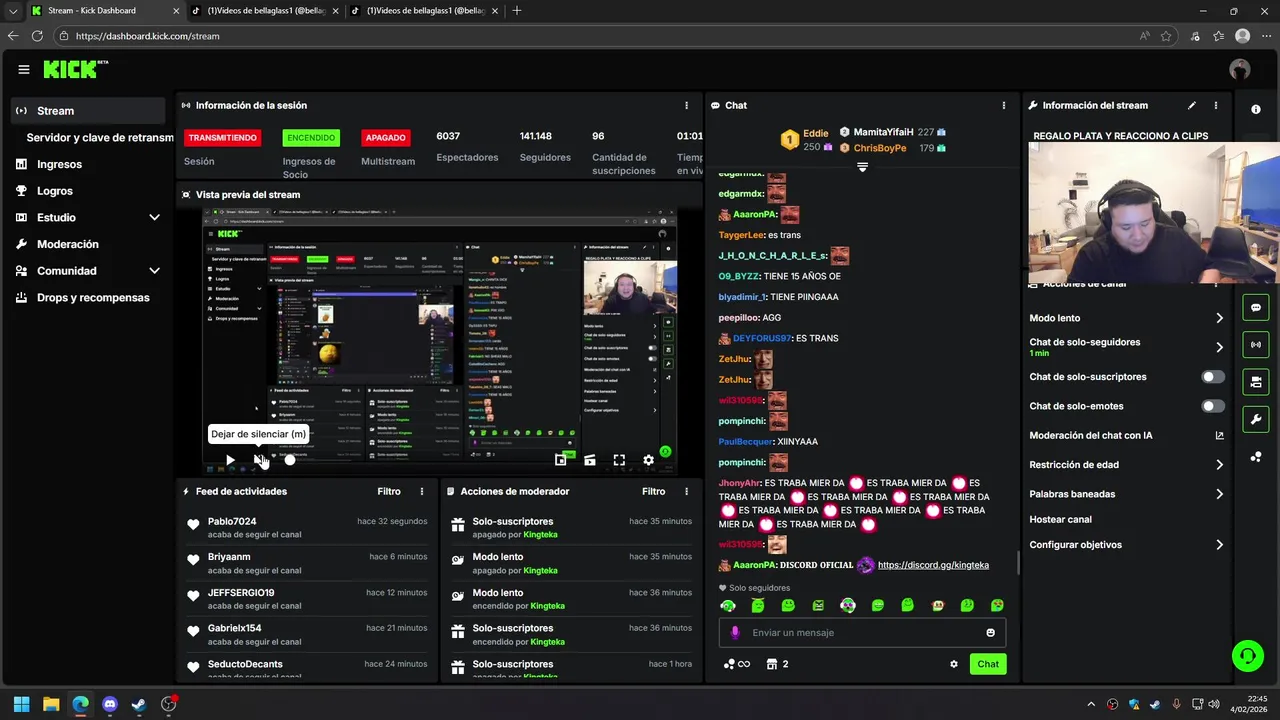Send message with green Chat button

988,664
